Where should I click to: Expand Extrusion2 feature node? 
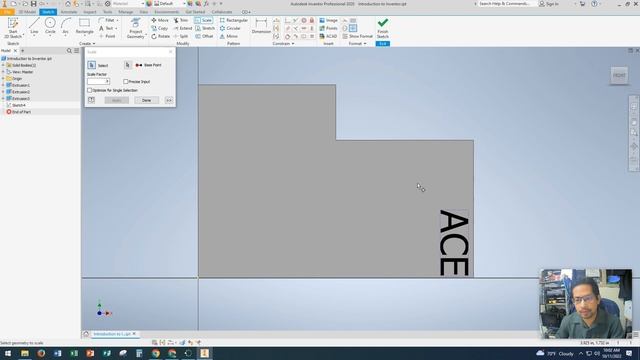coord(3,92)
